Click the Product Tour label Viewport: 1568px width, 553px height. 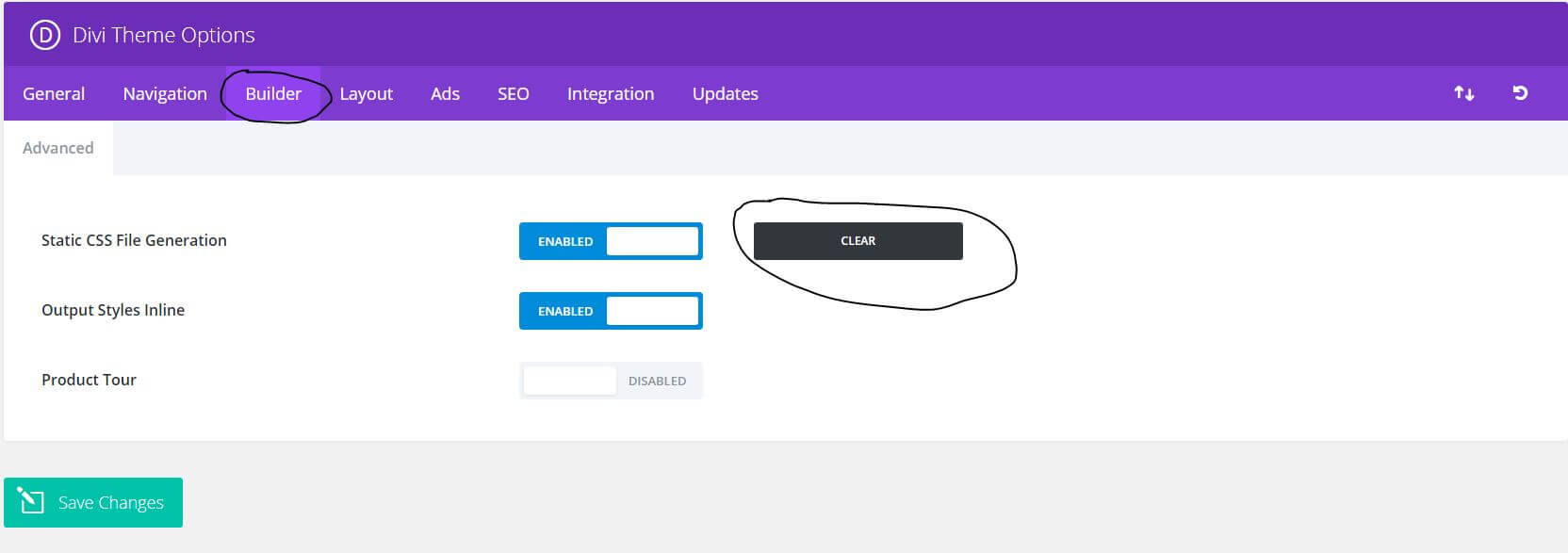tap(89, 380)
